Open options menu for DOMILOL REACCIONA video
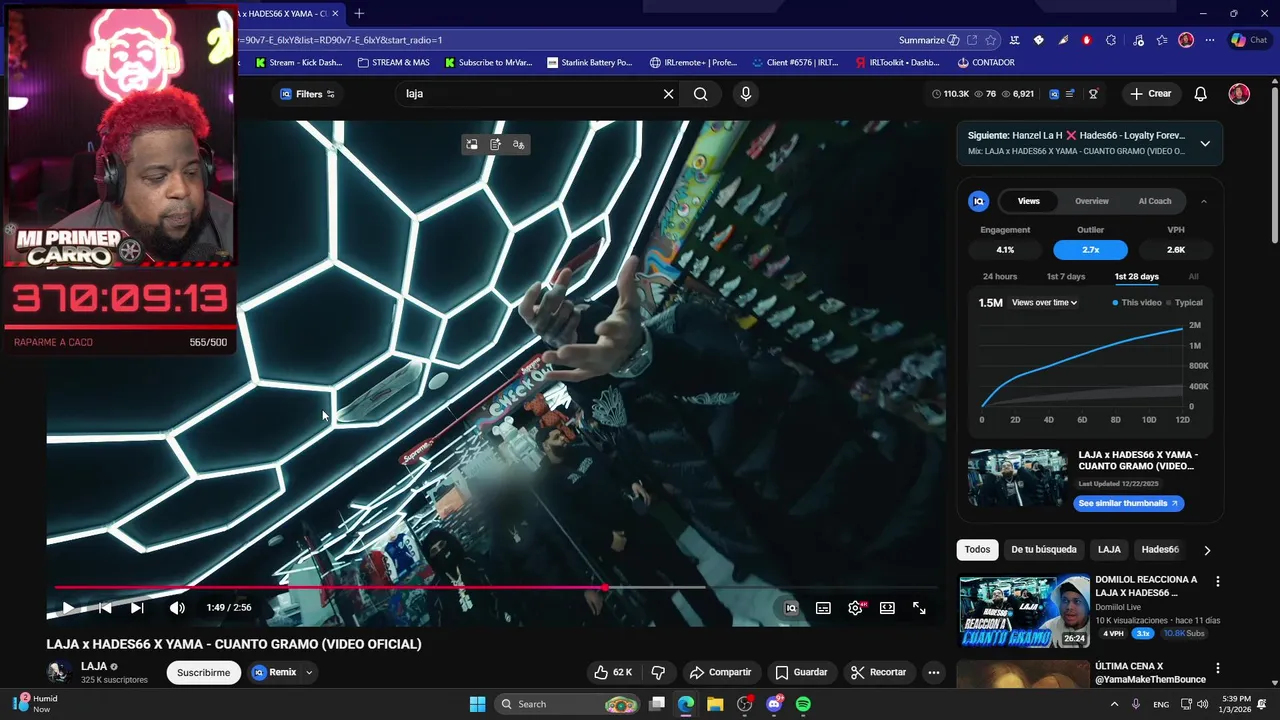The image size is (1280, 720). click(1217, 581)
